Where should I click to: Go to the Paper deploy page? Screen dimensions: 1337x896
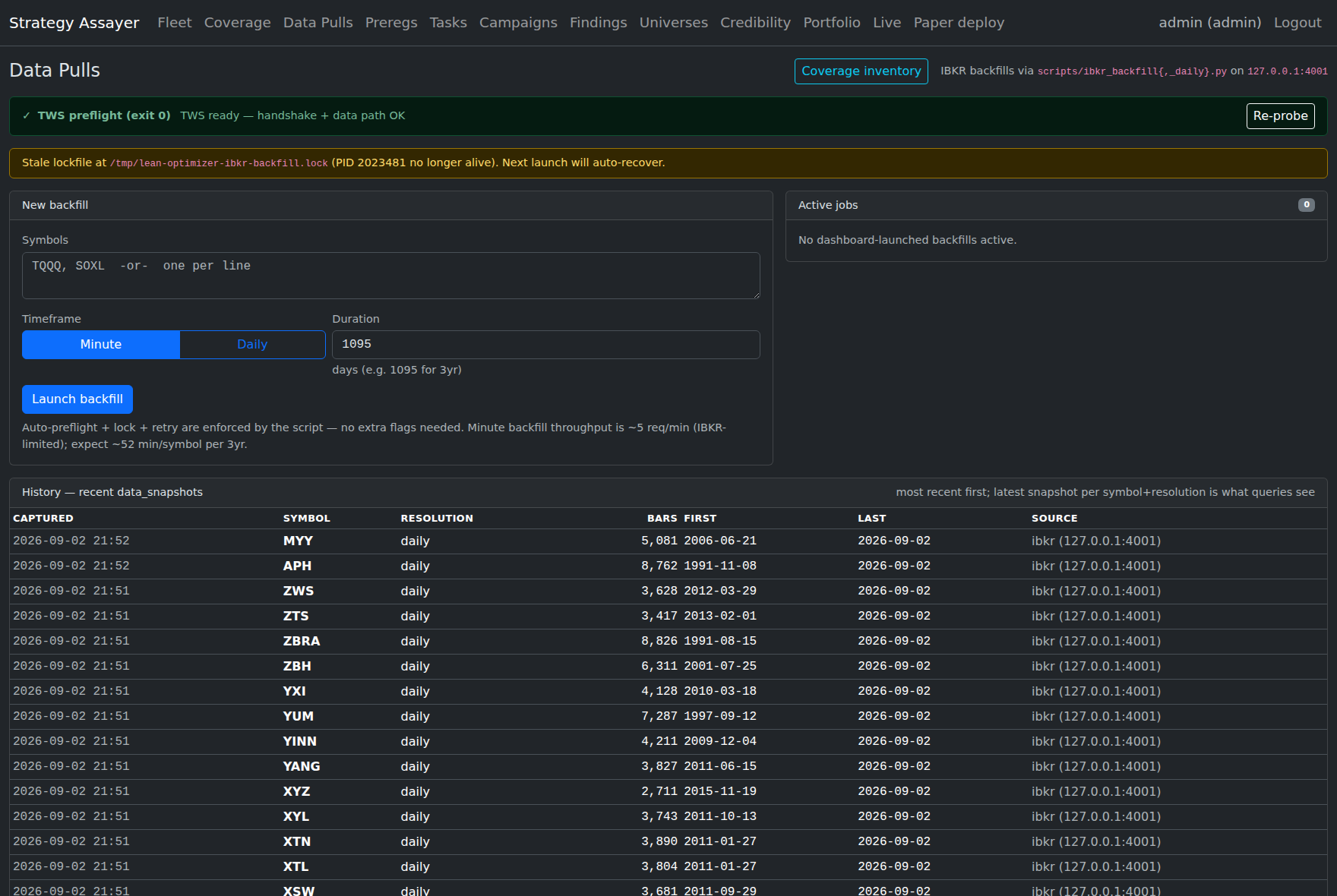click(x=959, y=23)
